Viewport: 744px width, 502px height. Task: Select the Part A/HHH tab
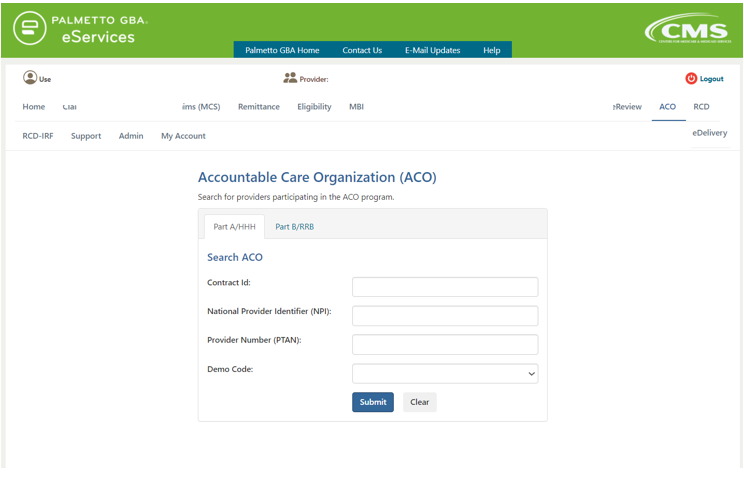tap(234, 227)
